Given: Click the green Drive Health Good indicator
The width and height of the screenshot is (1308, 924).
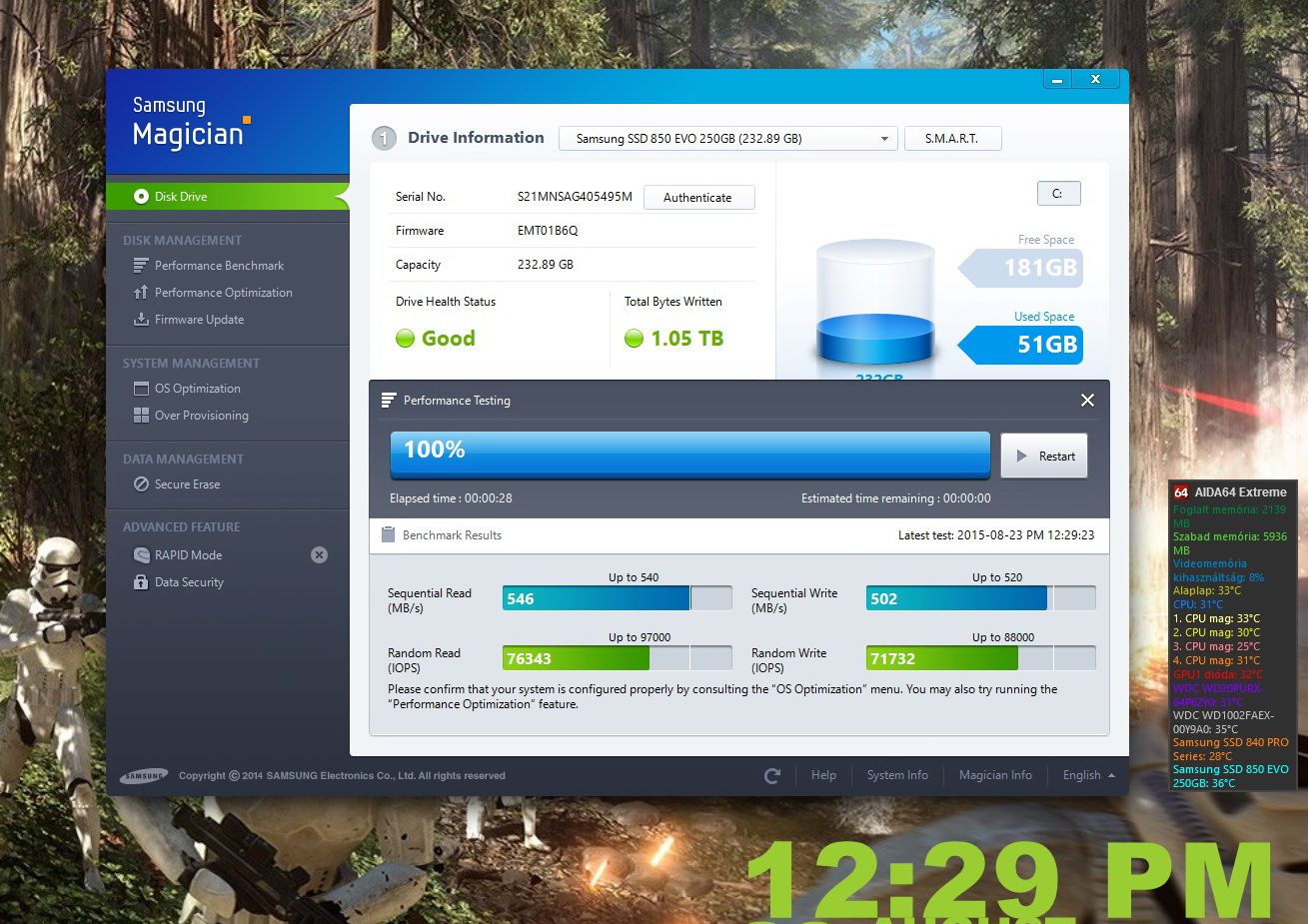Looking at the screenshot, I should point(405,339).
